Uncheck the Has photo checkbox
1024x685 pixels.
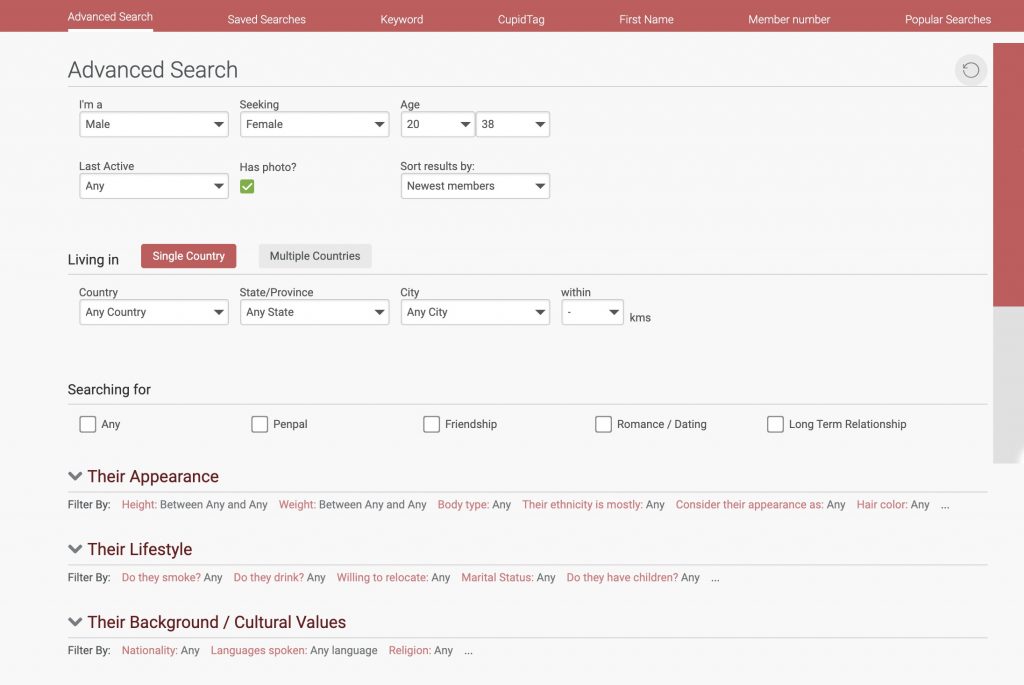coord(247,187)
